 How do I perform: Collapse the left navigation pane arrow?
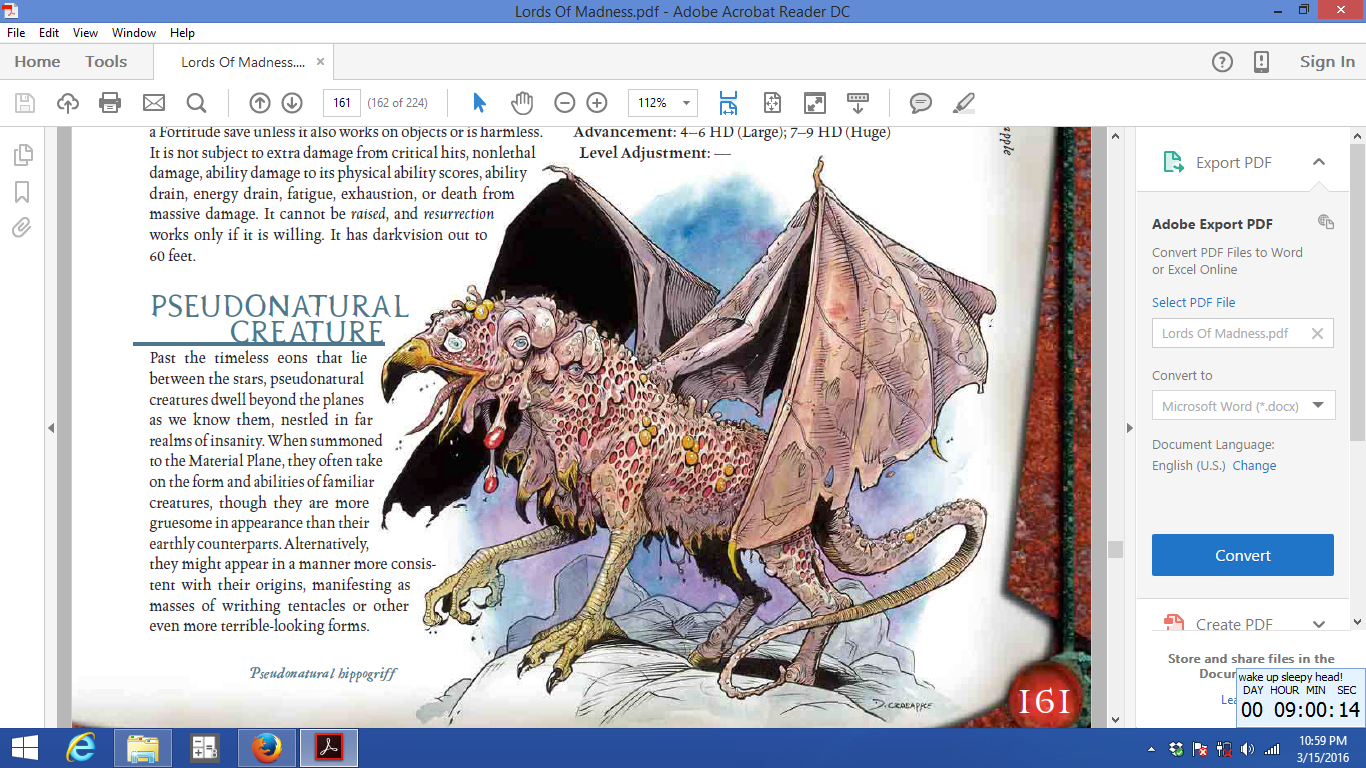pos(51,427)
